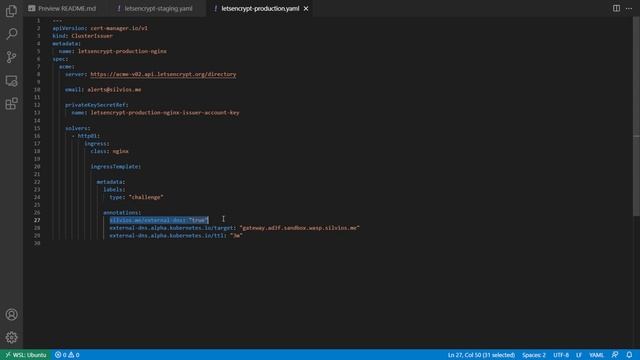The width and height of the screenshot is (640, 360).
Task: Click on 'apiVersion: cert-manager.io/v1' line
Action: pos(100,28)
